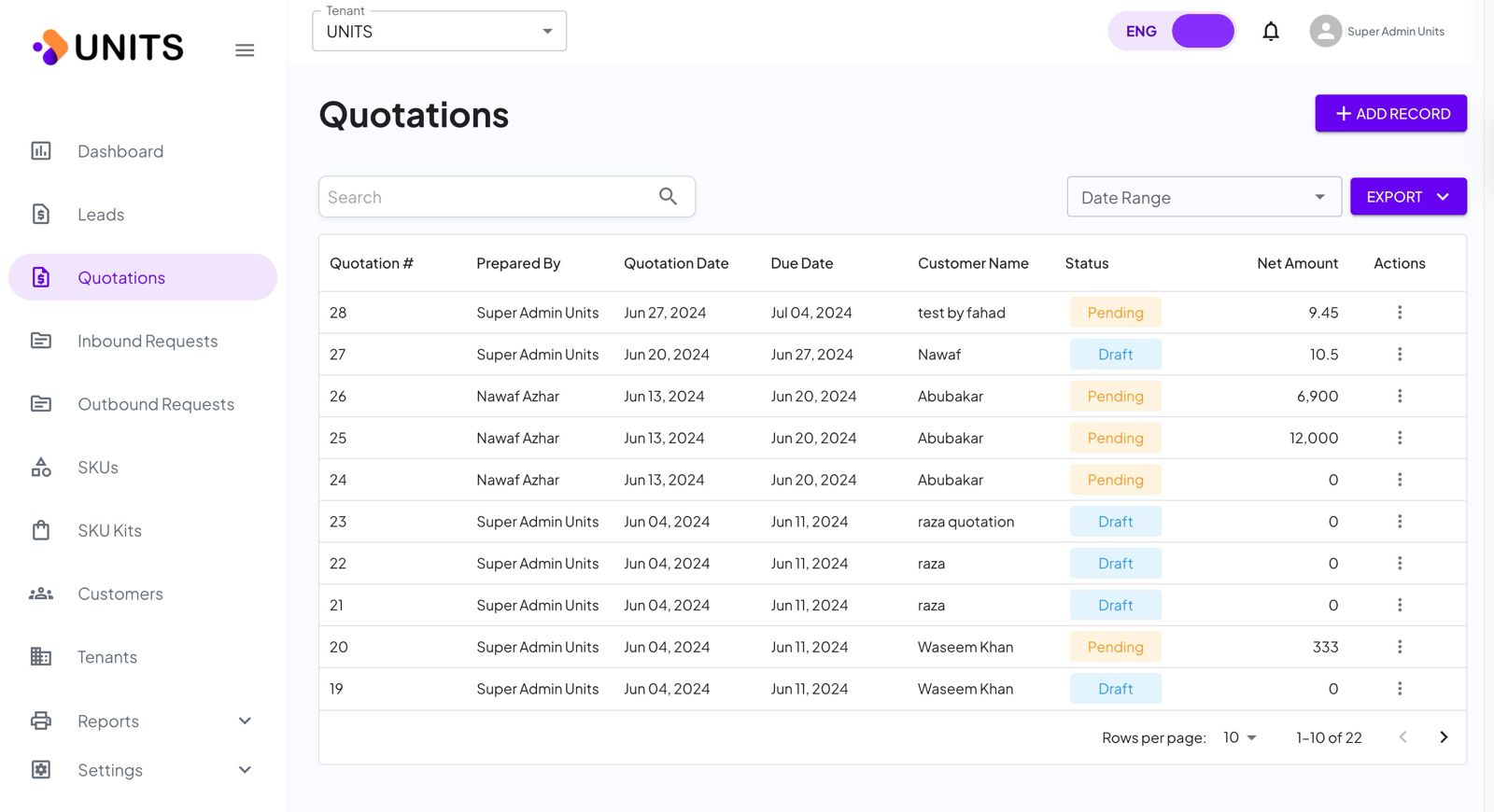Viewport: 1494px width, 812px height.
Task: Open notifications bell
Action: click(1271, 32)
